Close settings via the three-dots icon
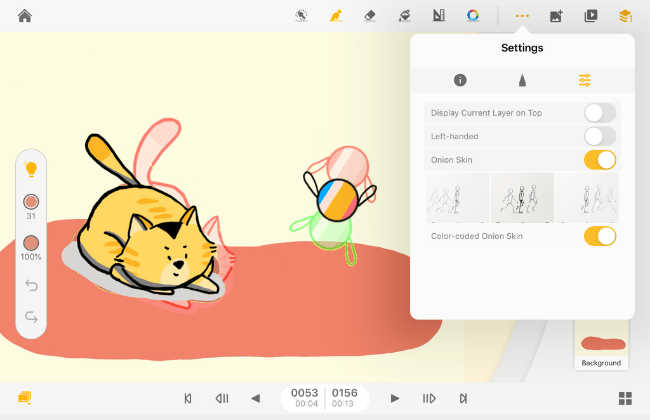 [522, 16]
